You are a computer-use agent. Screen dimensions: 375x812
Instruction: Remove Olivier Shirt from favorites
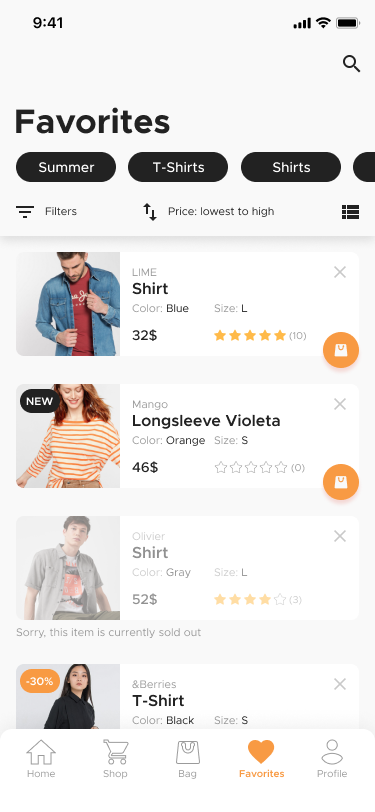[340, 536]
